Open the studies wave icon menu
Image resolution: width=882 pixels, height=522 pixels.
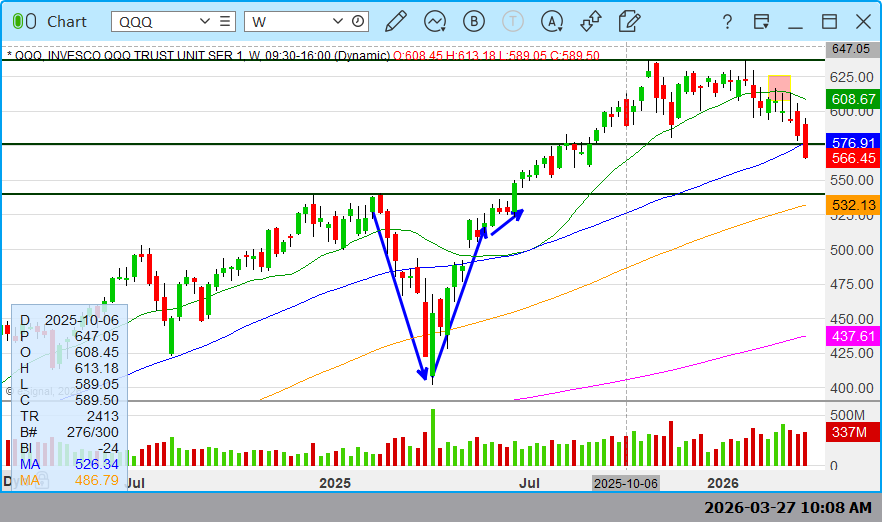click(435, 21)
